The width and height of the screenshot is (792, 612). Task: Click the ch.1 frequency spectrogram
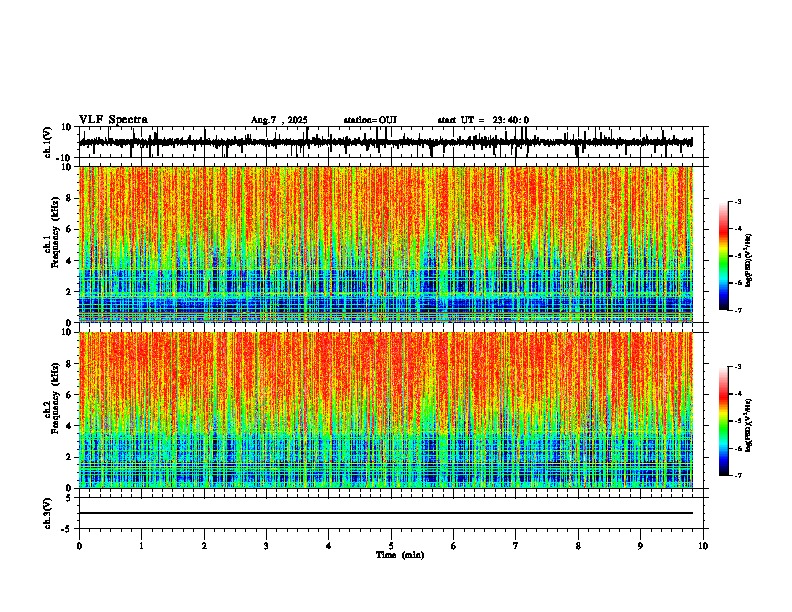[386, 244]
